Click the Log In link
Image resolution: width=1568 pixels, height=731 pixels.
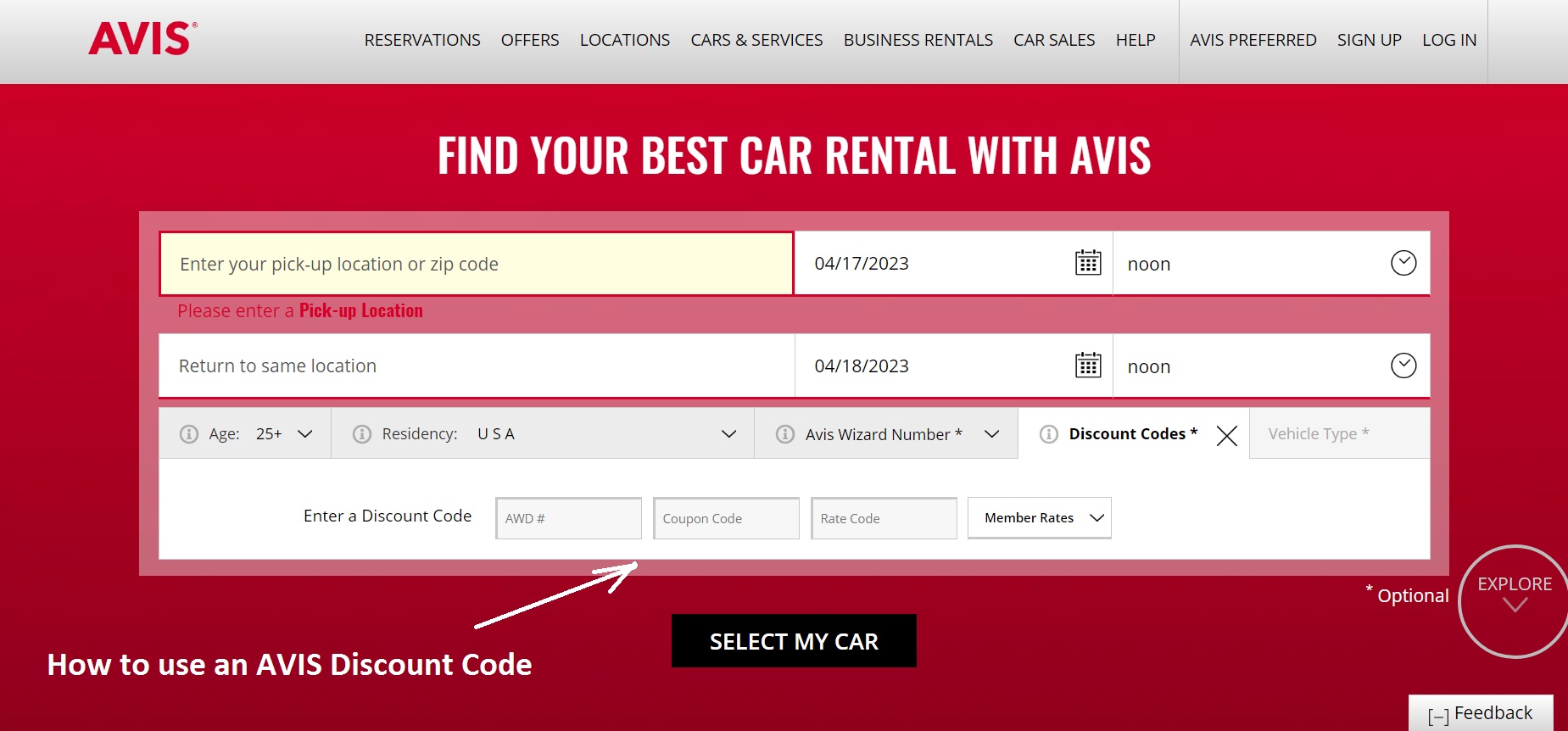(1449, 40)
